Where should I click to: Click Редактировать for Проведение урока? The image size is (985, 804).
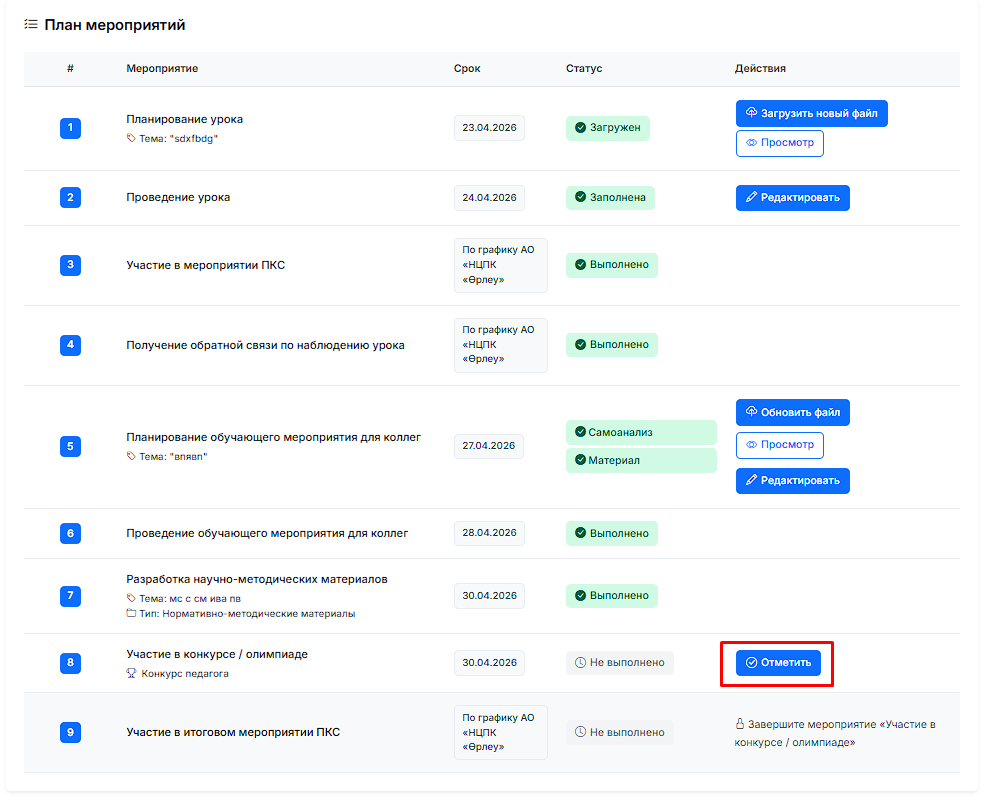(793, 198)
